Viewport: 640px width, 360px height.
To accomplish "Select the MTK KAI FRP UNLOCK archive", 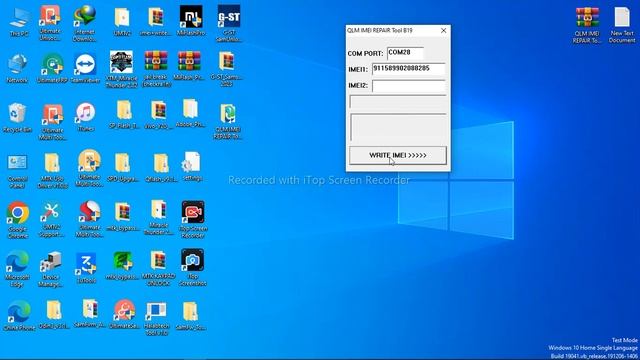I will click(x=158, y=268).
